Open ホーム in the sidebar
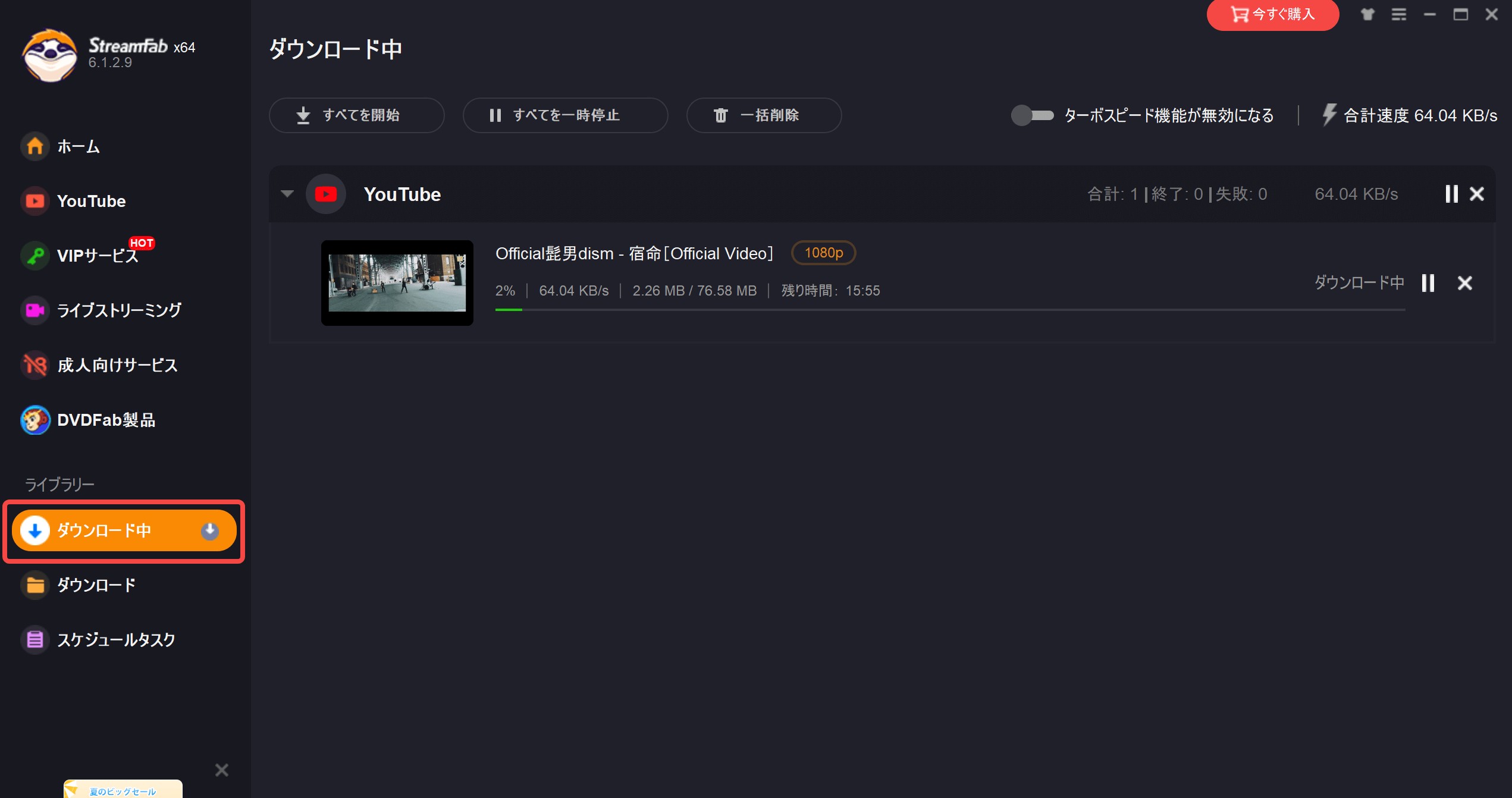The height and width of the screenshot is (798, 1512). 77,146
